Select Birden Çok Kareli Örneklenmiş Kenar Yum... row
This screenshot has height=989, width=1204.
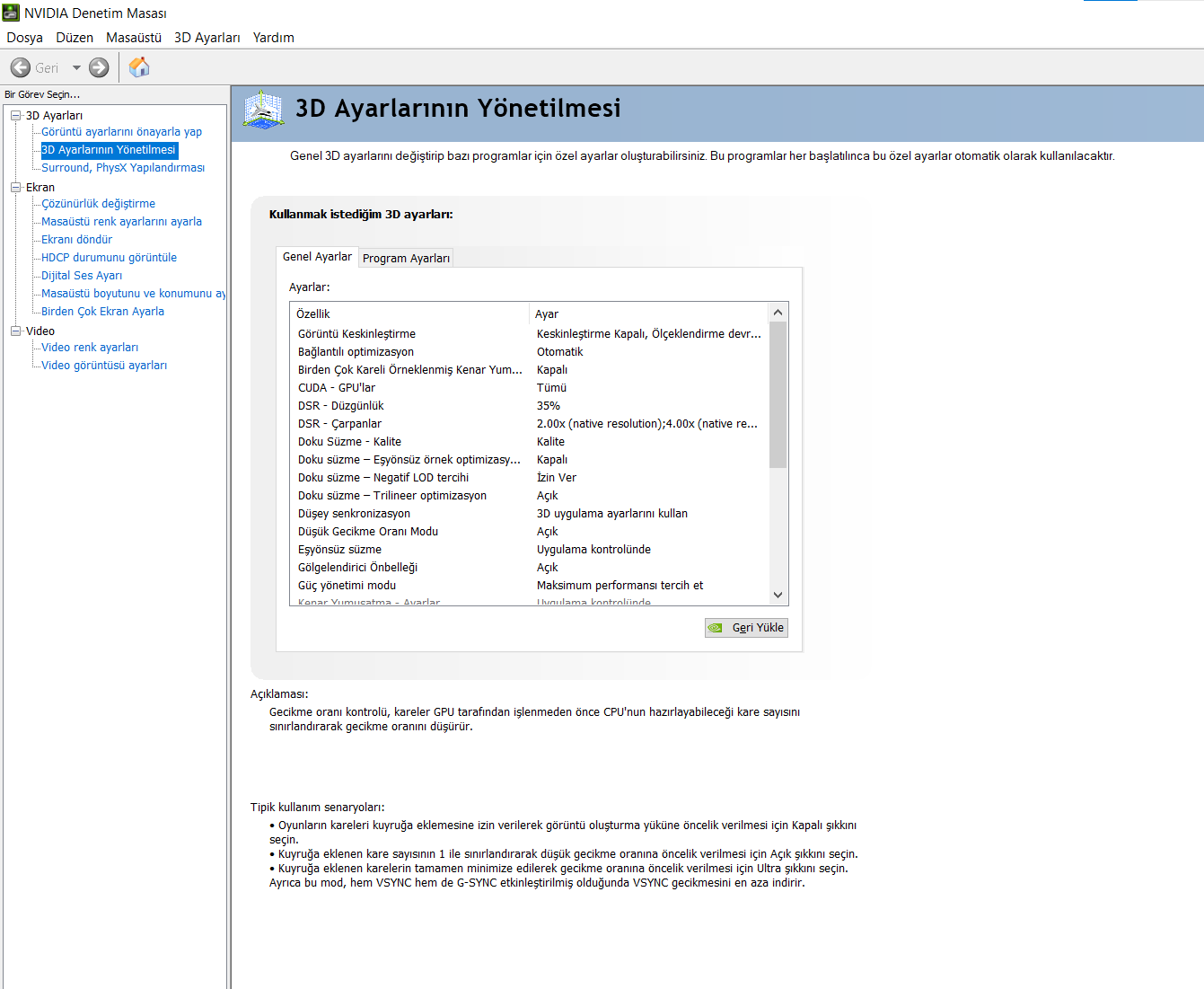coord(530,370)
